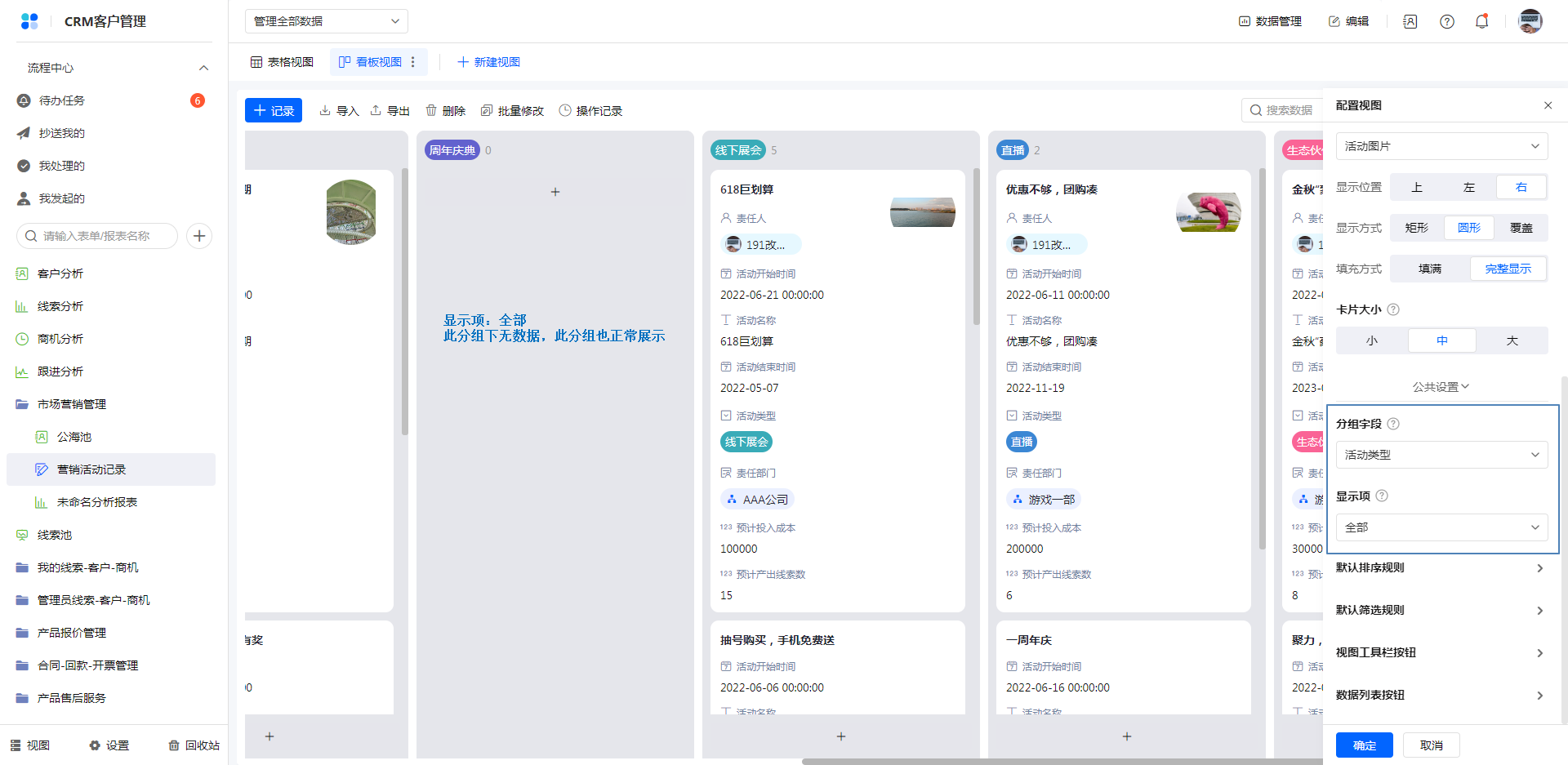Open the contacts icon in top bar
Screen dimensions: 1568x765
(1410, 21)
